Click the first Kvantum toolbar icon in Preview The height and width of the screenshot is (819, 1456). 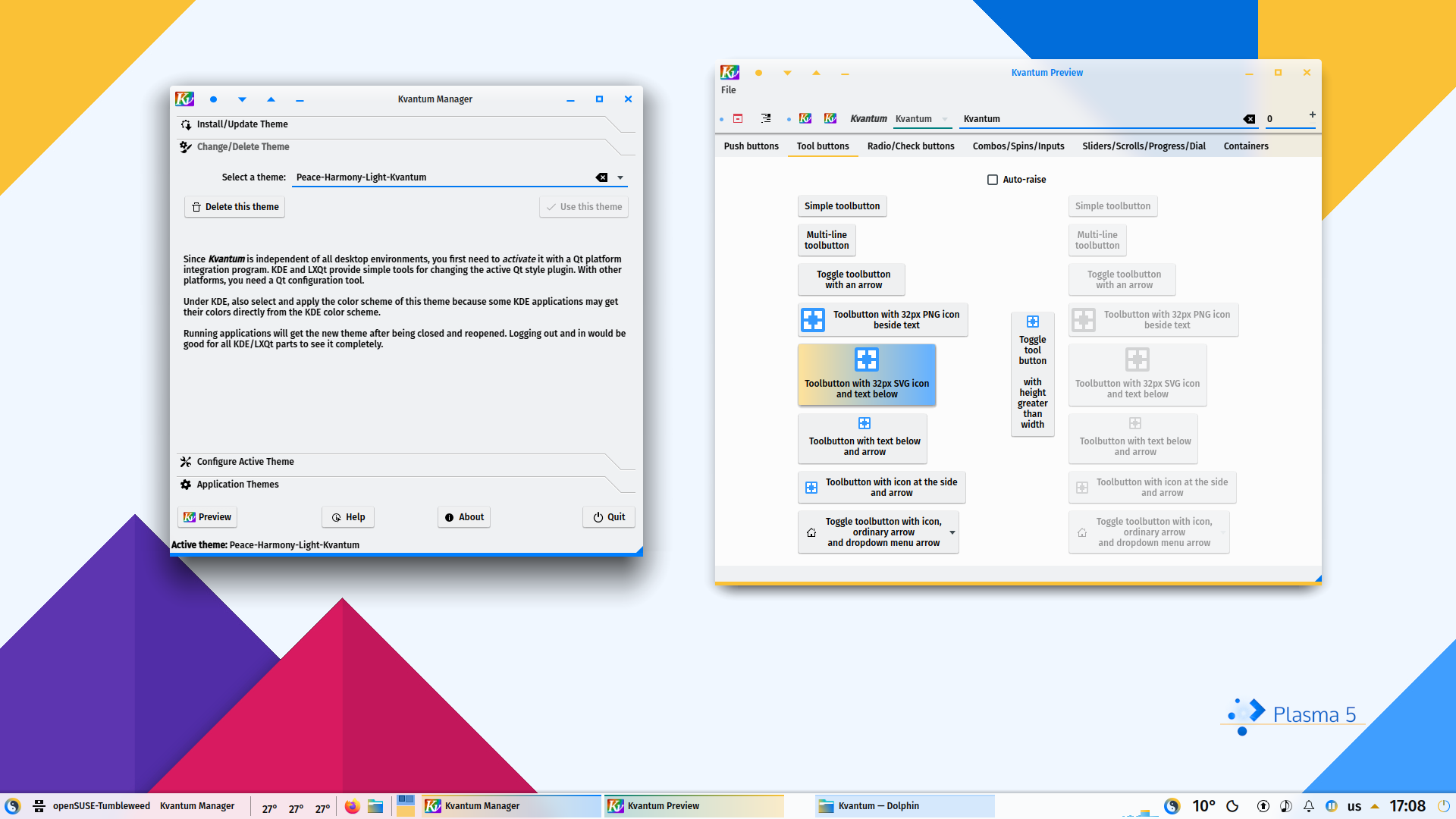[x=805, y=119]
